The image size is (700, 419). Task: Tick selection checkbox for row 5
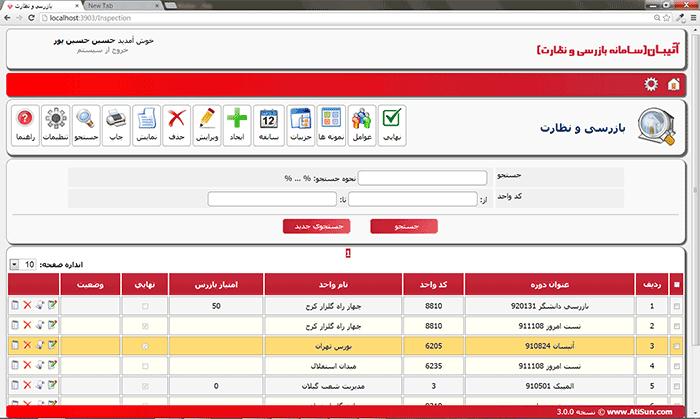[677, 386]
